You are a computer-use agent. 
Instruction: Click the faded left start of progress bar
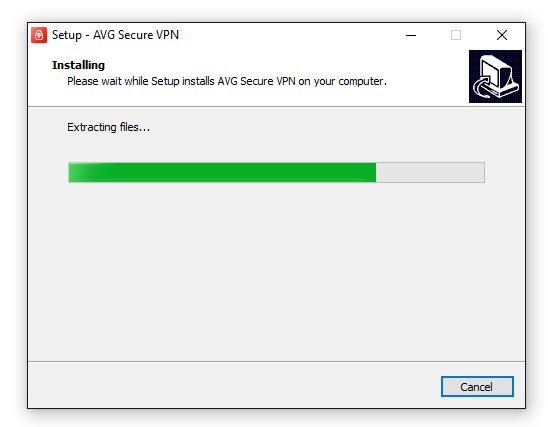pos(79,172)
